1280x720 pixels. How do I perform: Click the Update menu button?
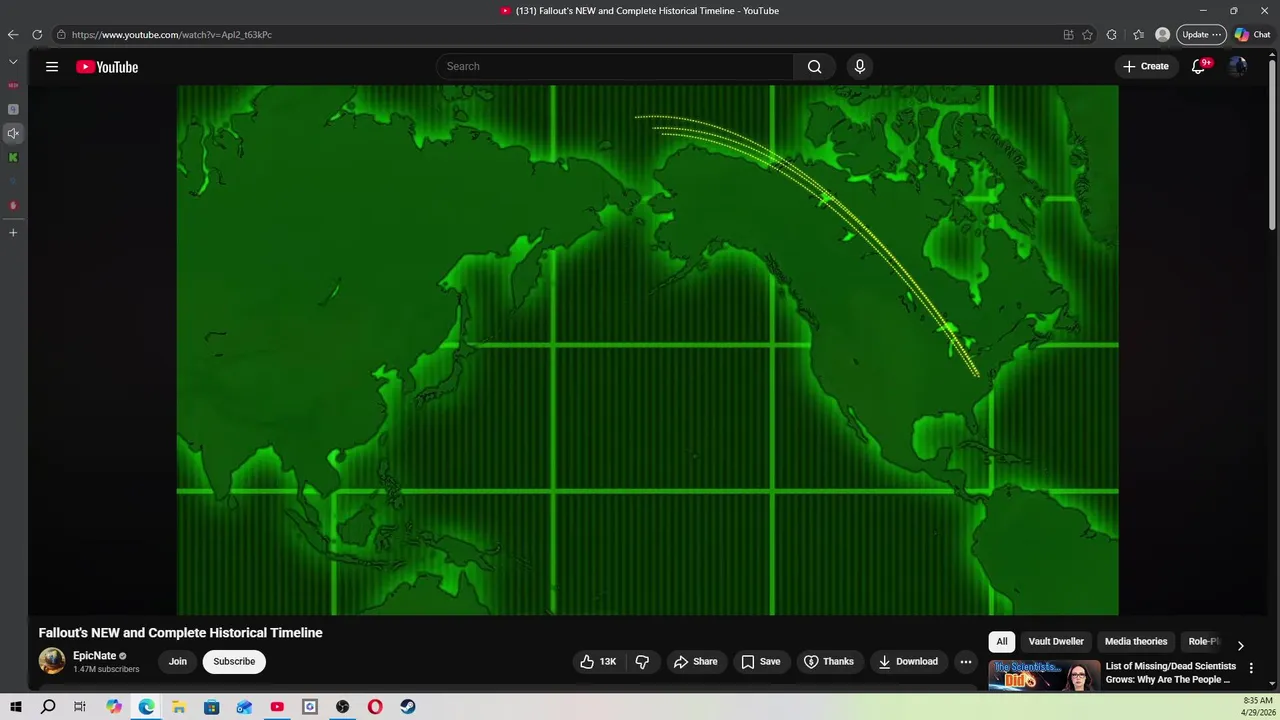1201,35
